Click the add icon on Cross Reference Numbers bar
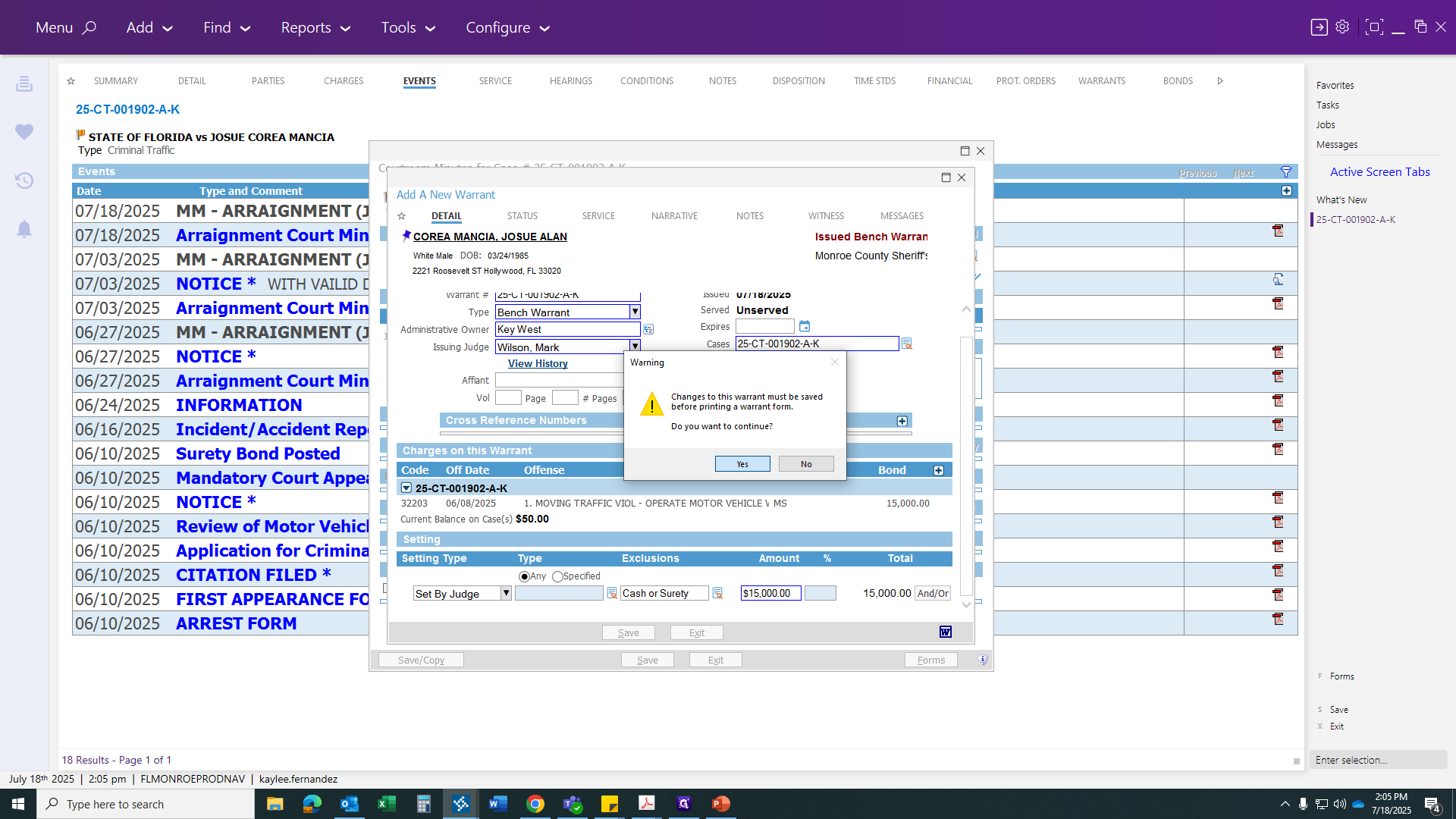The width and height of the screenshot is (1456, 819). pyautogui.click(x=902, y=421)
